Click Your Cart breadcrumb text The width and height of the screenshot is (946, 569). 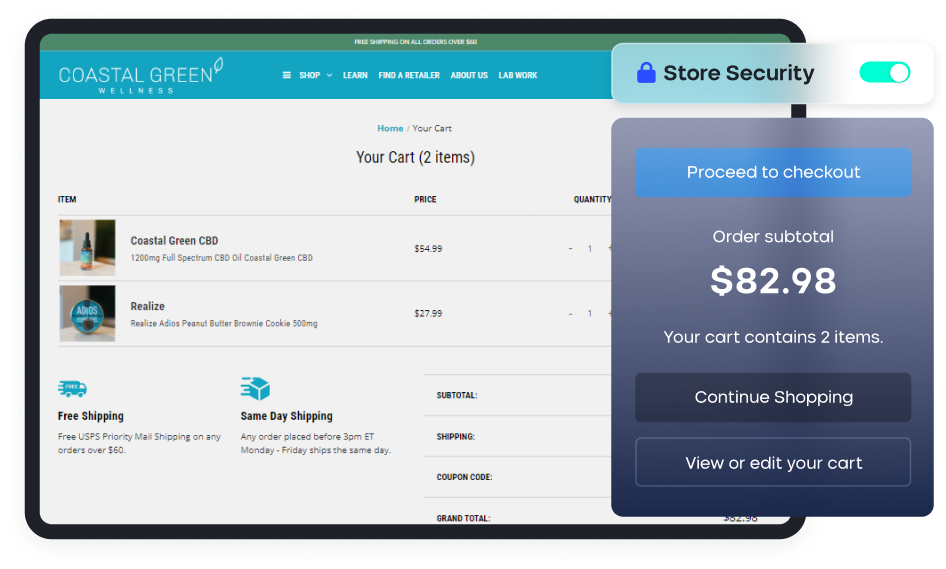(x=432, y=129)
